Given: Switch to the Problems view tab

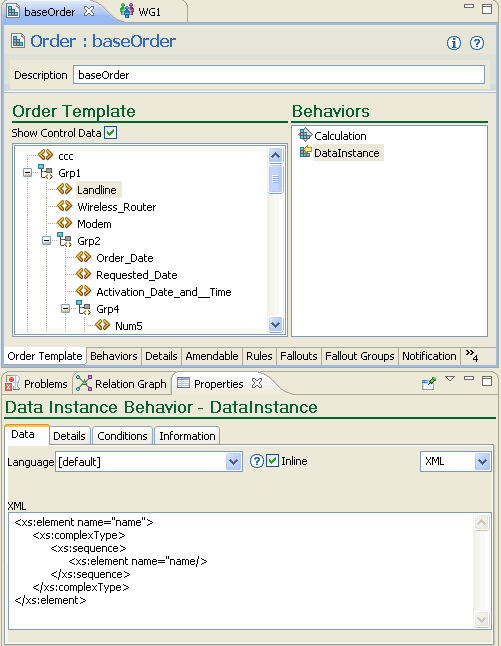Looking at the screenshot, I should tap(37, 384).
